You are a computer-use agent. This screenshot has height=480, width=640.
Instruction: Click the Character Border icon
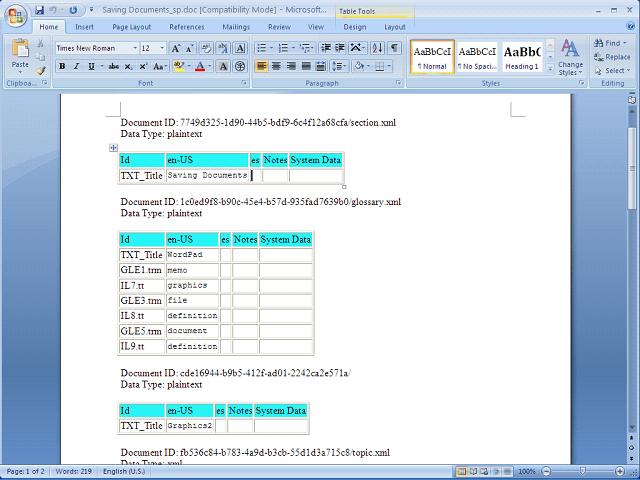[240, 49]
